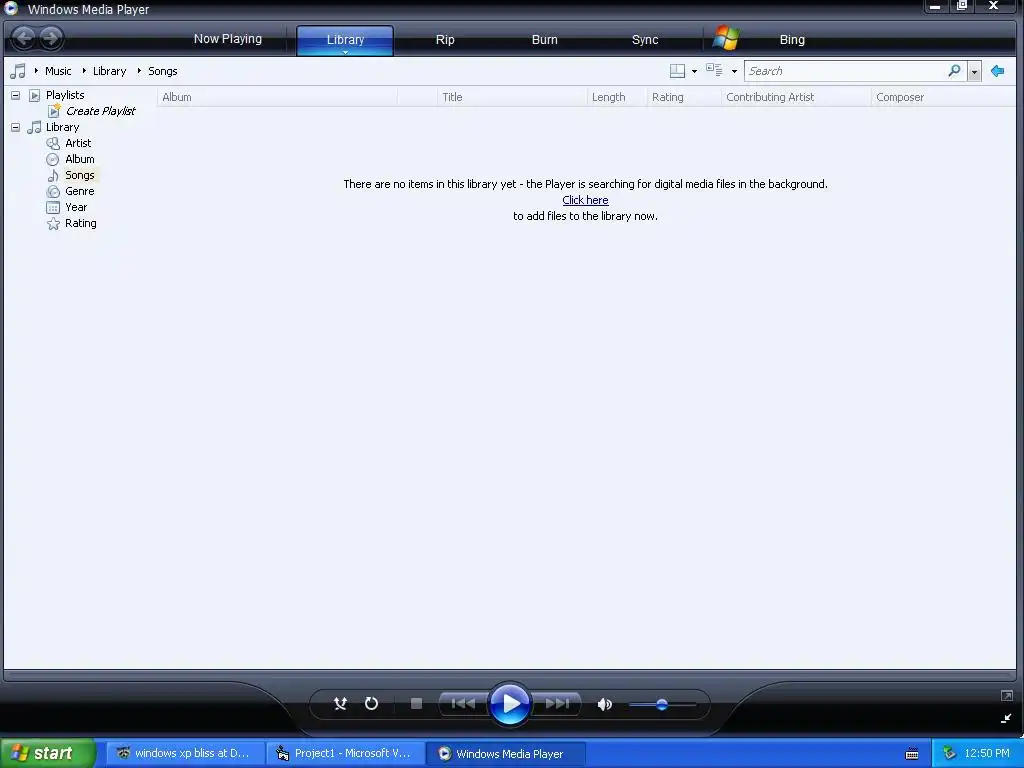Click the View options icon
The width and height of the screenshot is (1024, 768).
coord(714,70)
